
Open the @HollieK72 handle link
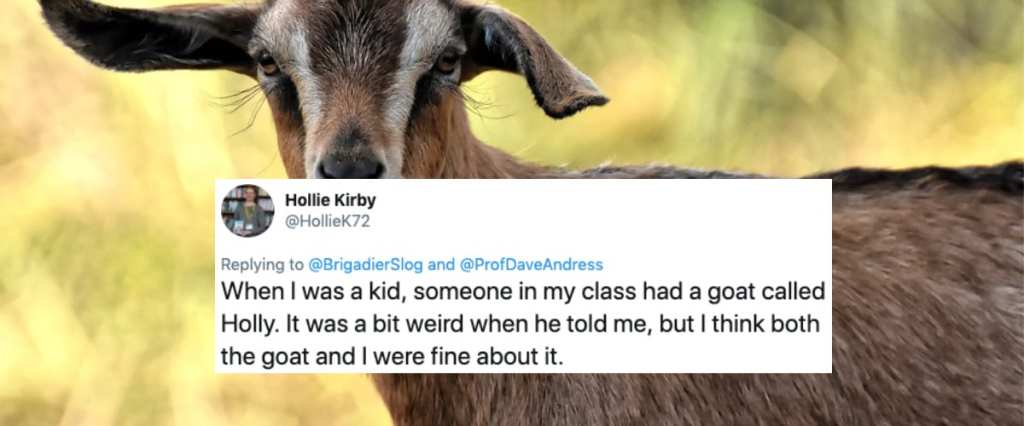point(327,221)
